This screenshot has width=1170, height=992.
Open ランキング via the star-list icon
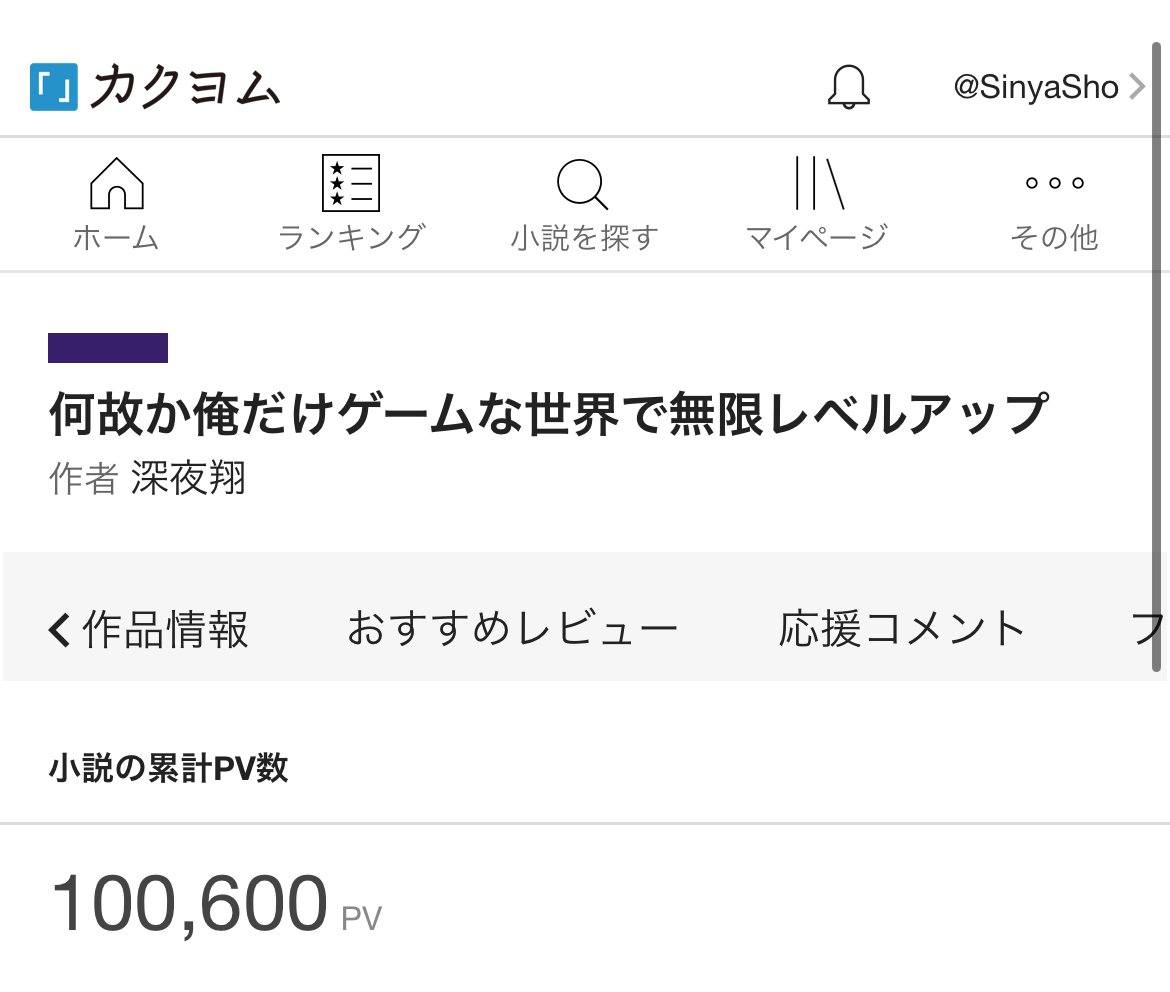coord(350,183)
